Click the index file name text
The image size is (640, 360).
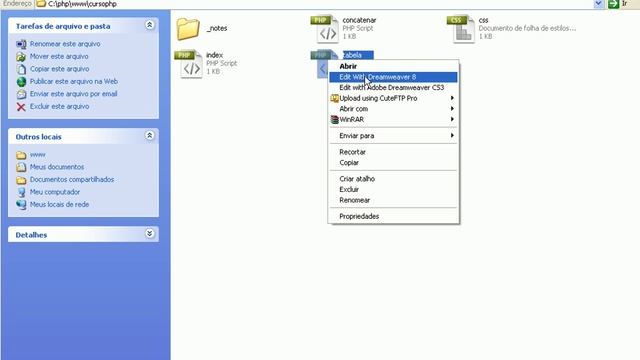(x=214, y=56)
